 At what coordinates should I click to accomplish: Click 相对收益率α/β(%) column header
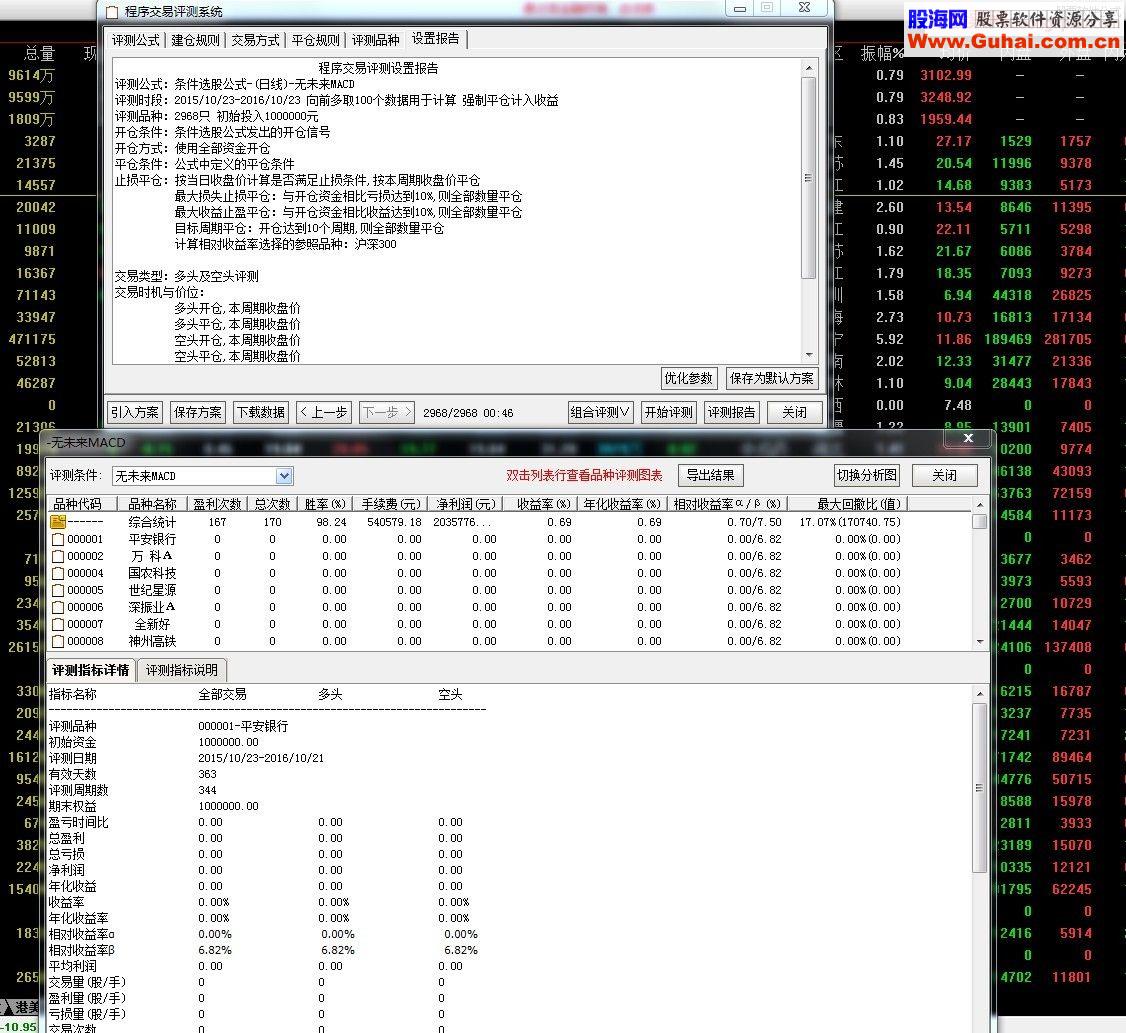(727, 504)
